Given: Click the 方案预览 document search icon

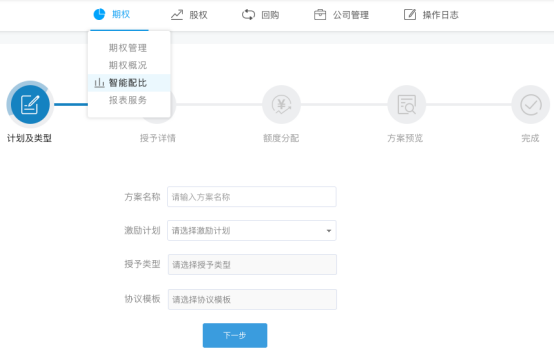Looking at the screenshot, I should (x=407, y=105).
